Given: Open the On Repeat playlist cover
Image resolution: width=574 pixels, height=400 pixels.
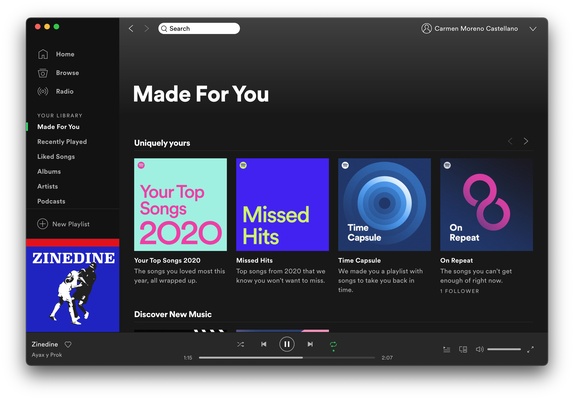Looking at the screenshot, I should coord(487,205).
